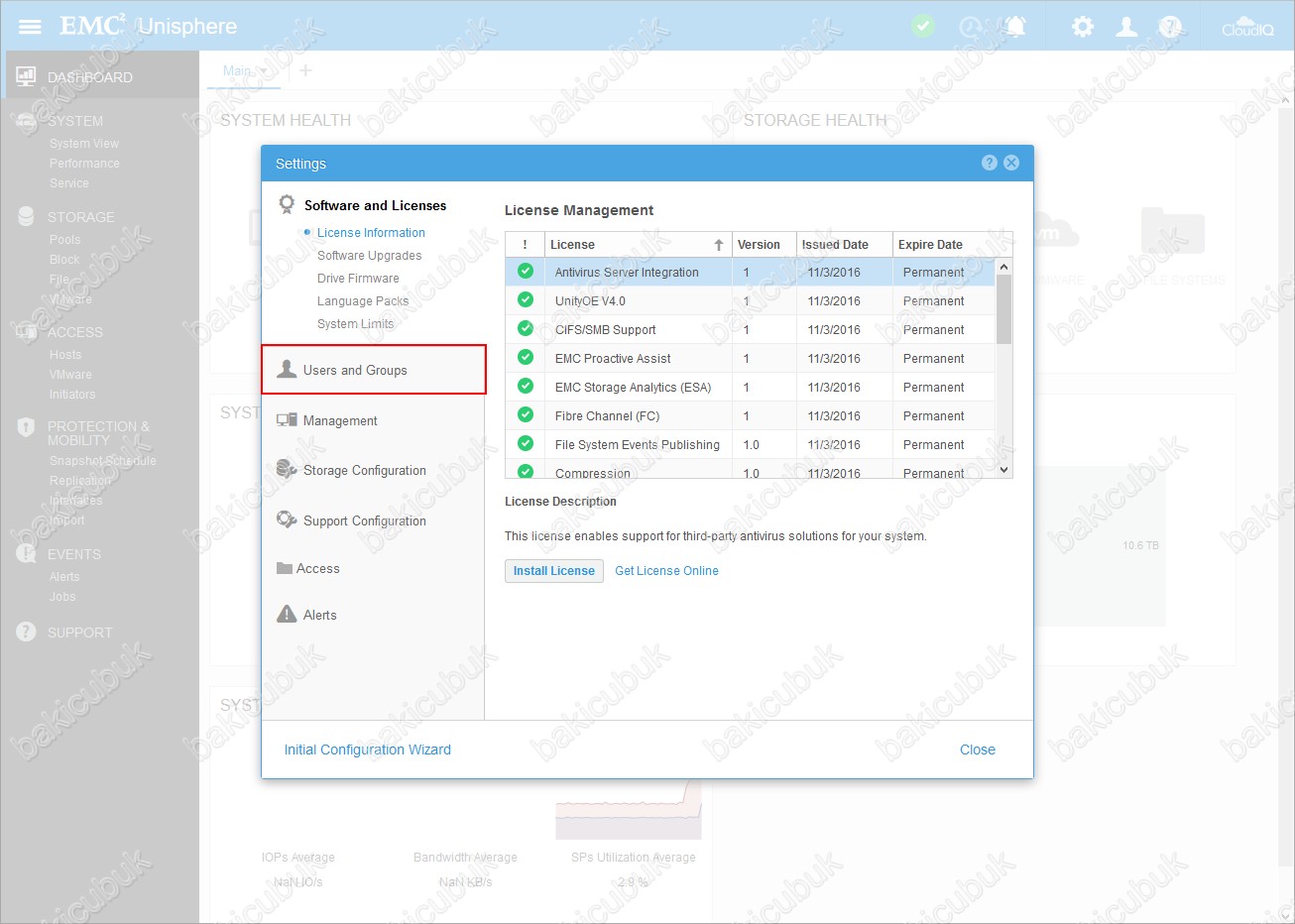Click the license table scrollbar thumb
This screenshot has width=1295, height=924.
pyautogui.click(x=1004, y=309)
